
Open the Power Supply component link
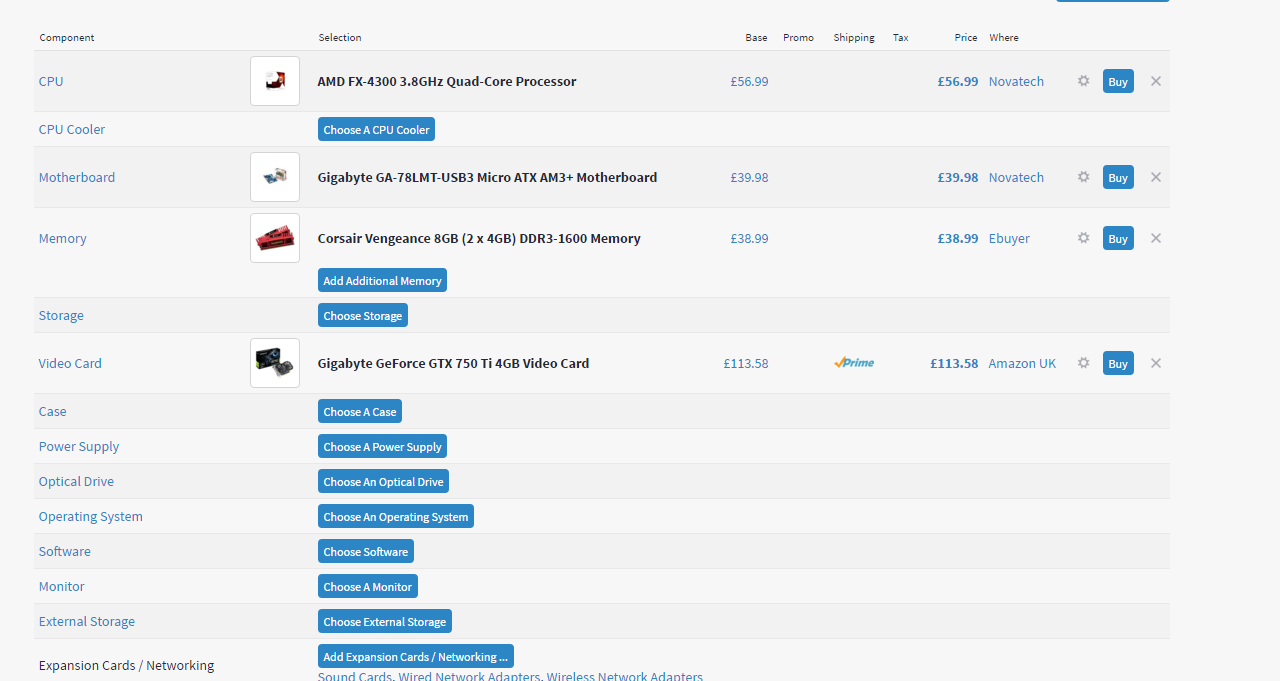click(79, 446)
